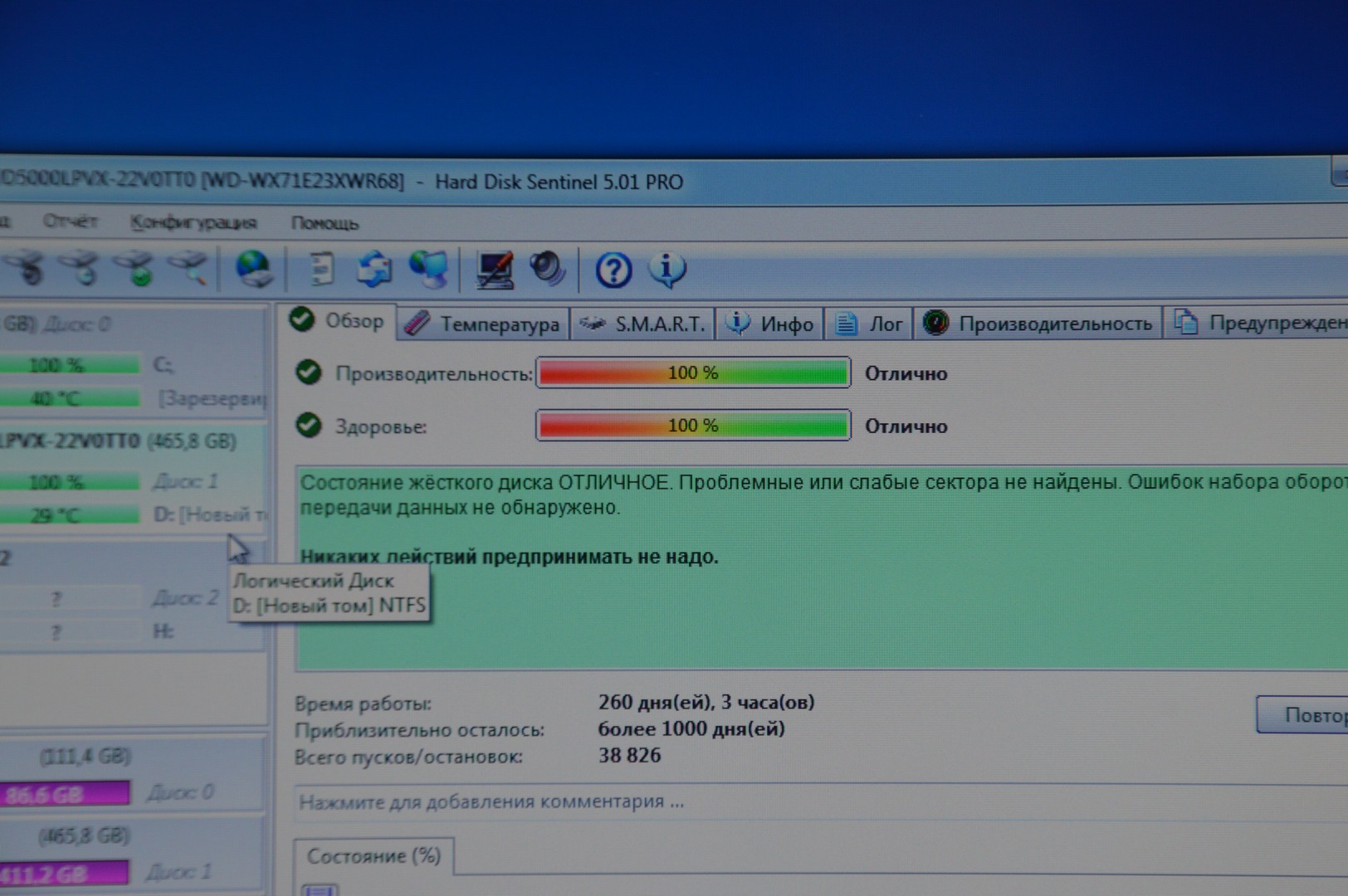Click the Время работы label
The image size is (1348, 896).
pos(363,704)
